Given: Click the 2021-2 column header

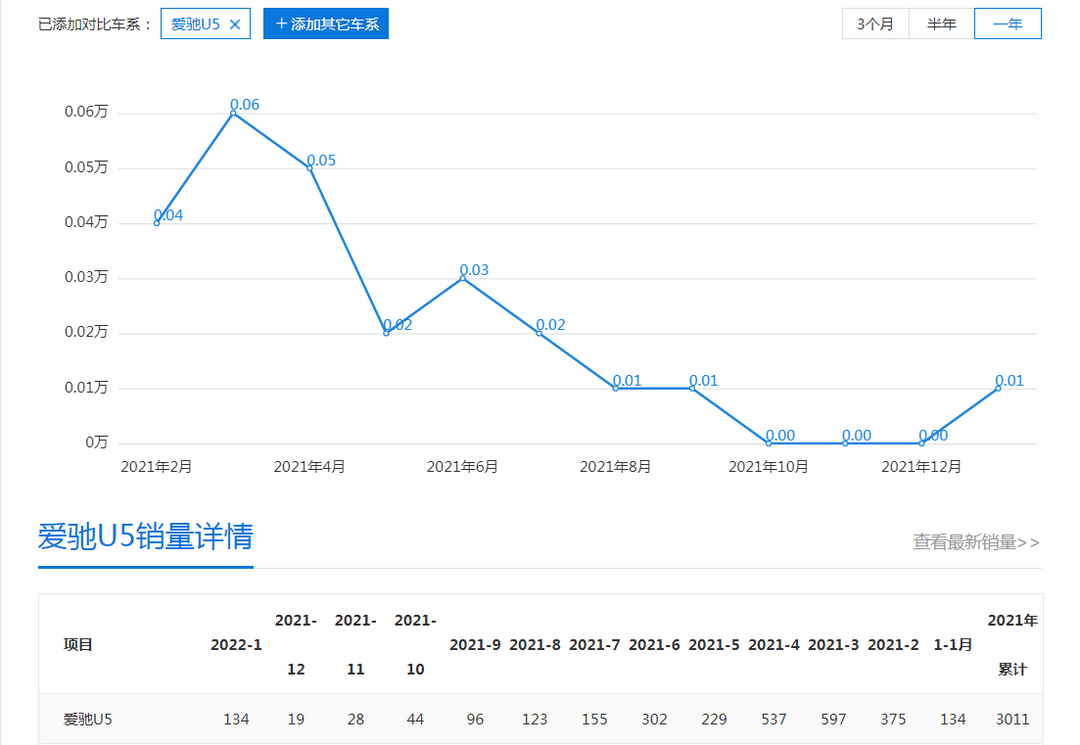Looking at the screenshot, I should (x=893, y=644).
